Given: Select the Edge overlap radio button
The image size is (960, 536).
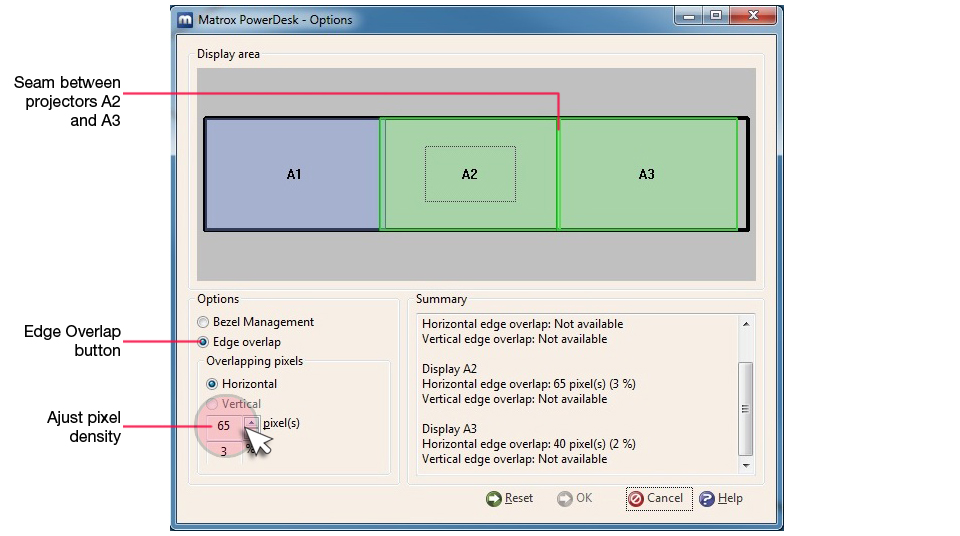Looking at the screenshot, I should pyautogui.click(x=203, y=342).
